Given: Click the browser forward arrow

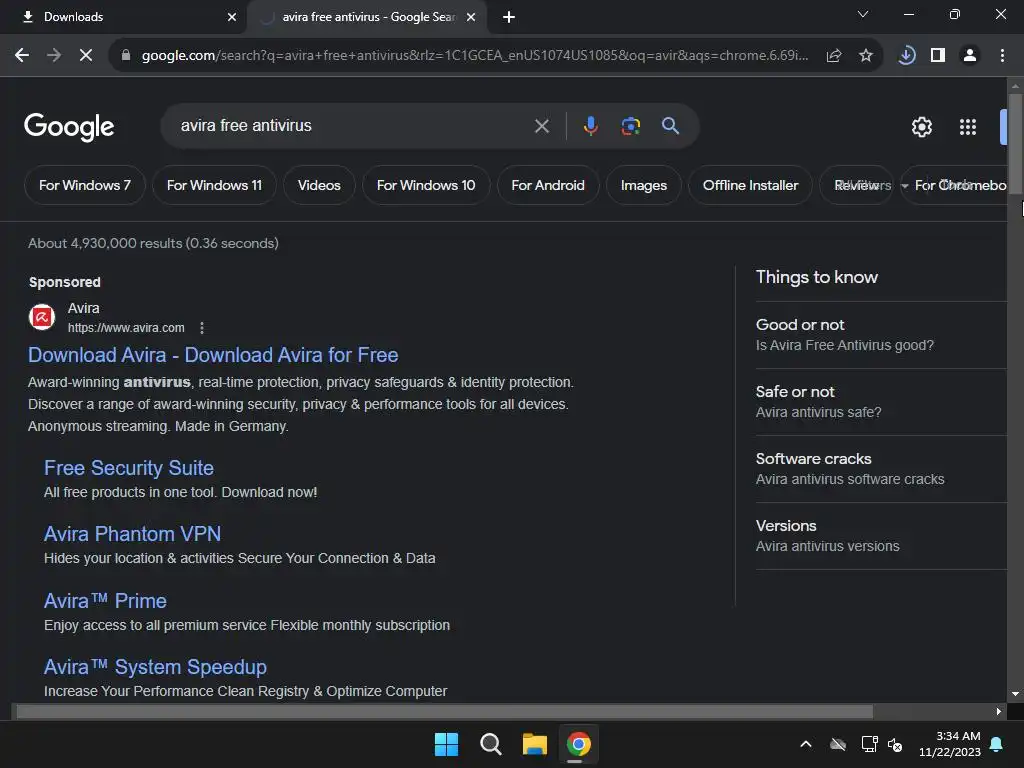Looking at the screenshot, I should pyautogui.click(x=54, y=56).
